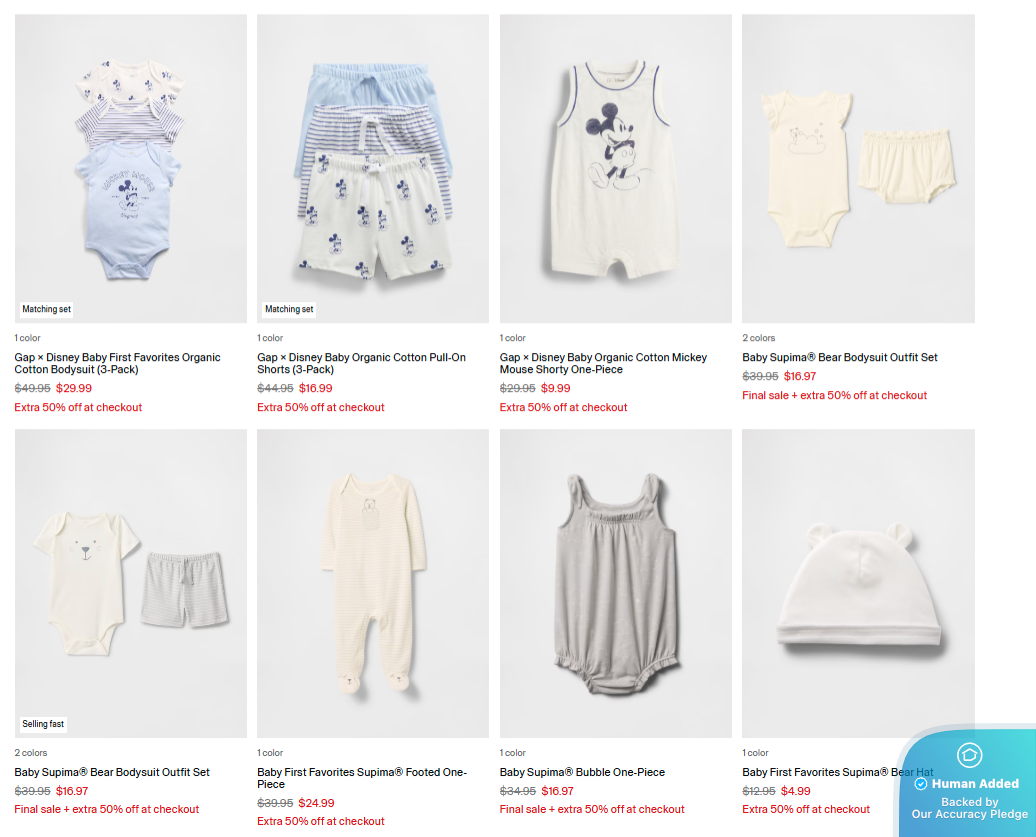This screenshot has width=1036, height=837.
Task: Open Gap × Disney Organic Cotton Bodysuit (3-Pack) link
Action: [x=118, y=363]
